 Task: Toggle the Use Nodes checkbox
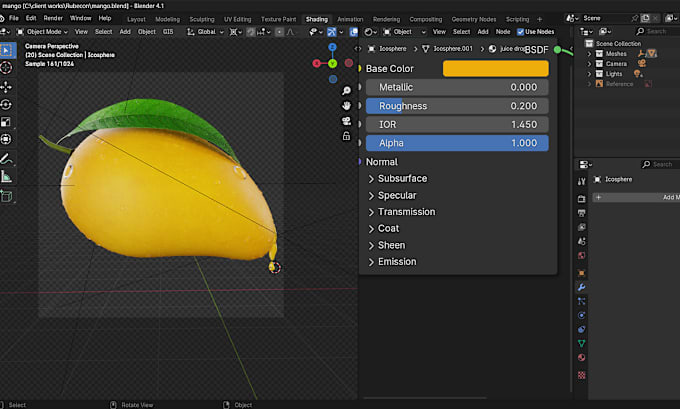pyautogui.click(x=520, y=32)
